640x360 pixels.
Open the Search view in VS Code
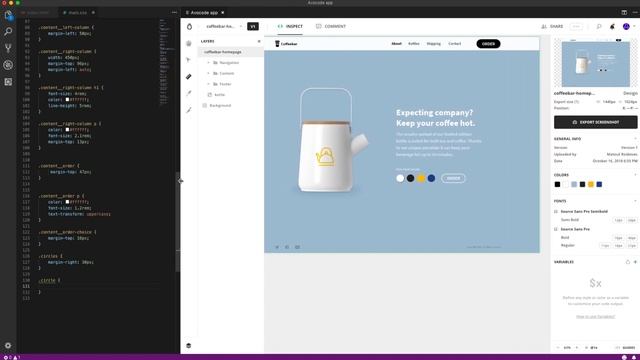pyautogui.click(x=8, y=31)
